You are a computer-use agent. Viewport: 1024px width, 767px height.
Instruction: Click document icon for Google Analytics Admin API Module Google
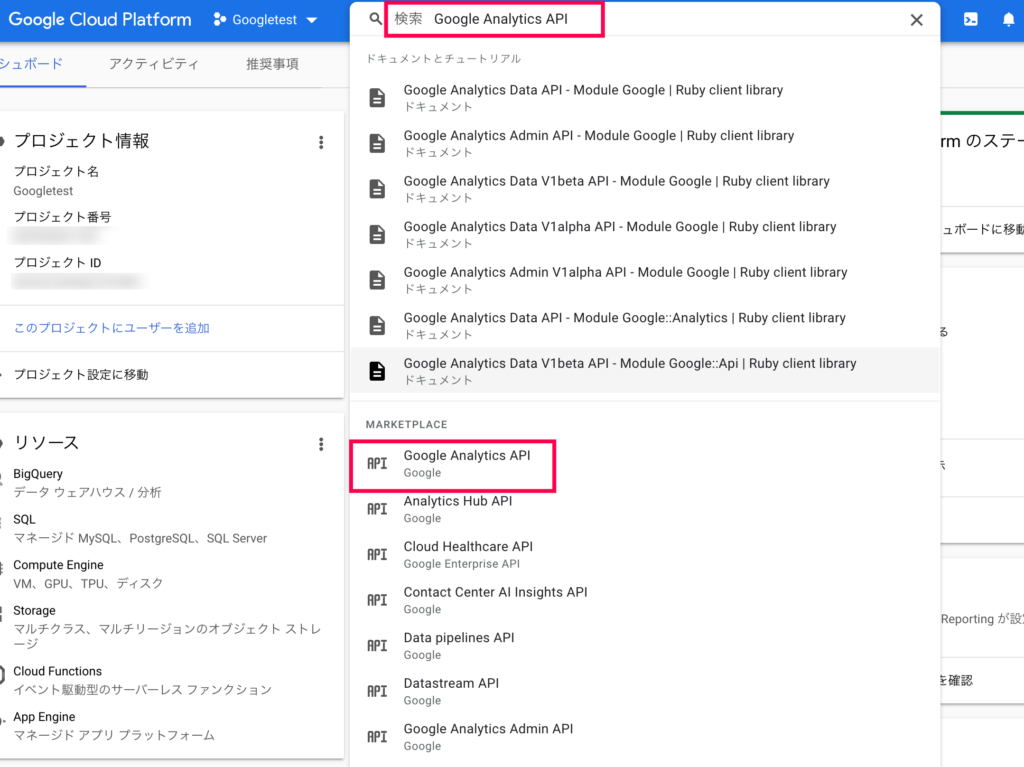pos(377,144)
